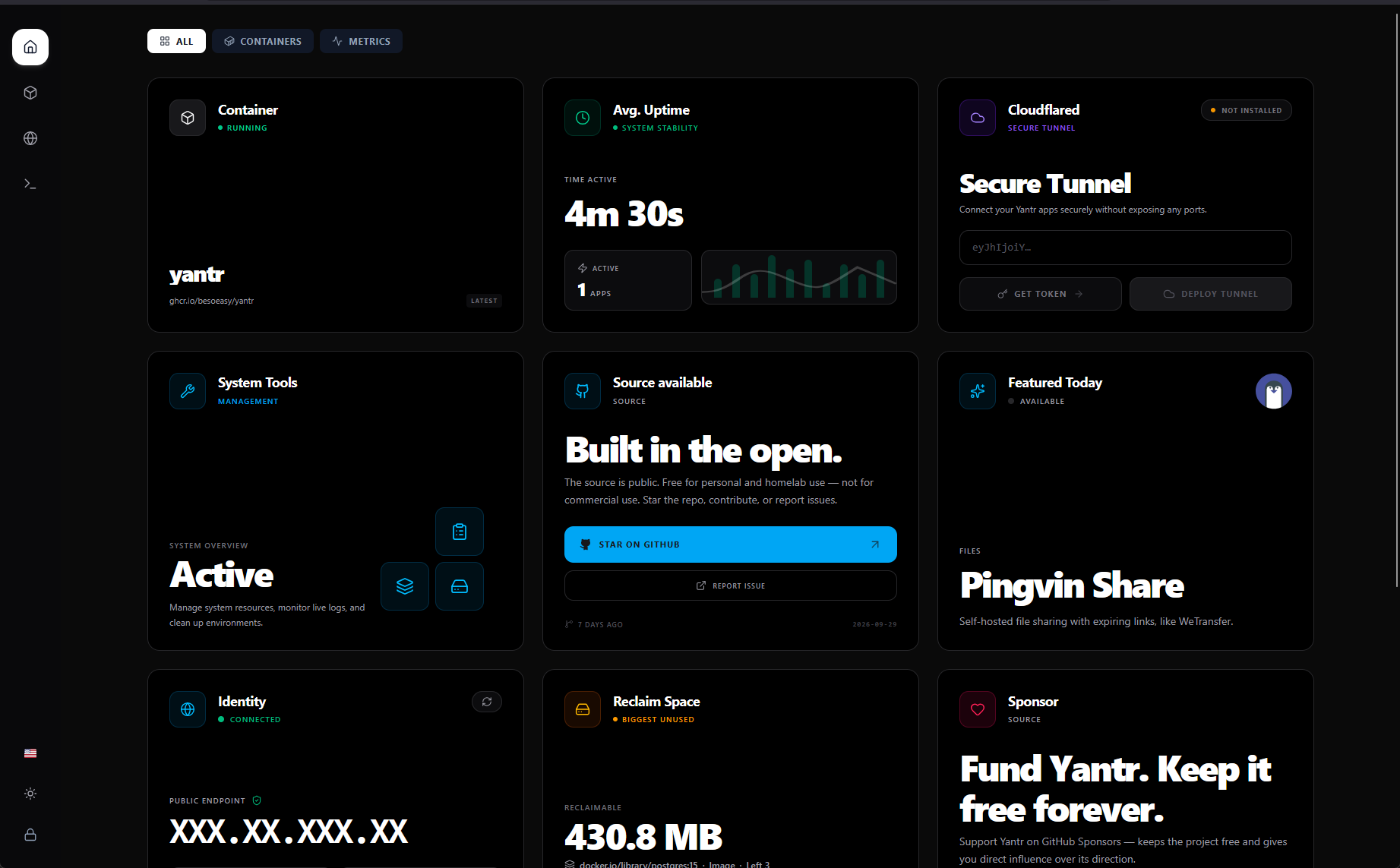Viewport: 1400px width, 868px height.
Task: Click the NOT INSTALLED status badge
Action: (1247, 110)
